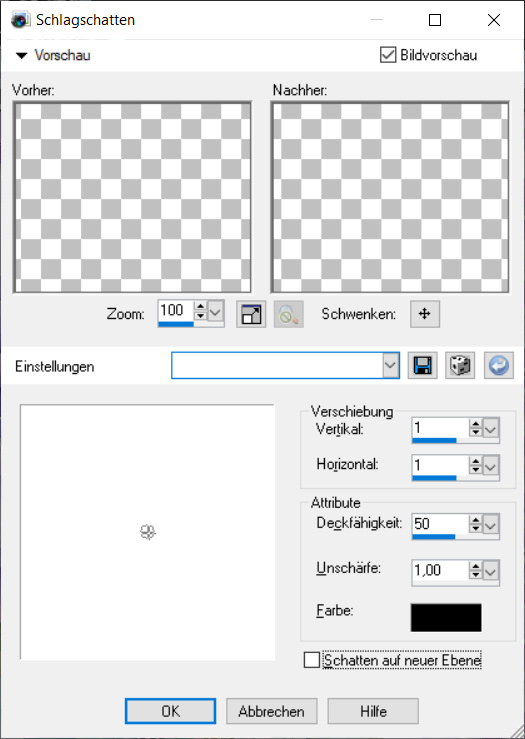Increase Unschärfe blur with spinner
The height and width of the screenshot is (739, 525).
(x=475, y=567)
